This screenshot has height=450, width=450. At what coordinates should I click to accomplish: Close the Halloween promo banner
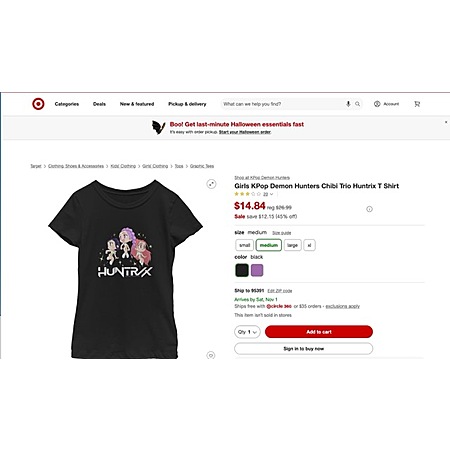click(446, 122)
